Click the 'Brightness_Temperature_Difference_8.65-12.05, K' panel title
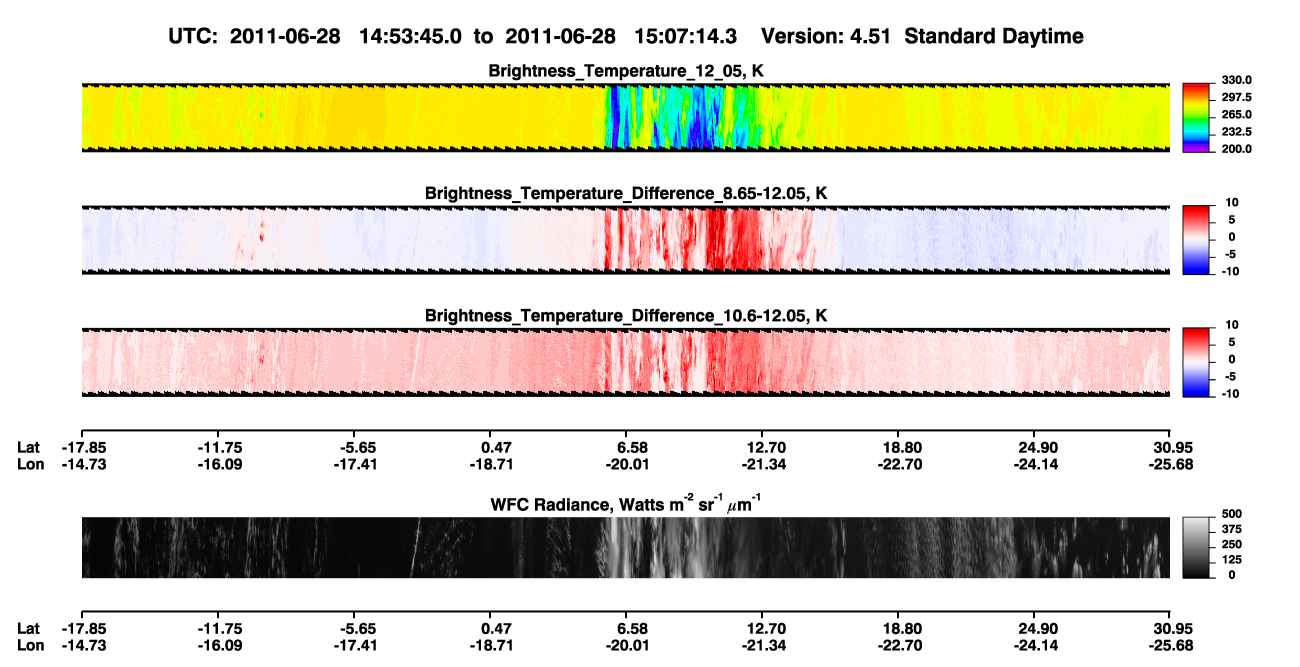The width and height of the screenshot is (1300, 667). pos(626,193)
